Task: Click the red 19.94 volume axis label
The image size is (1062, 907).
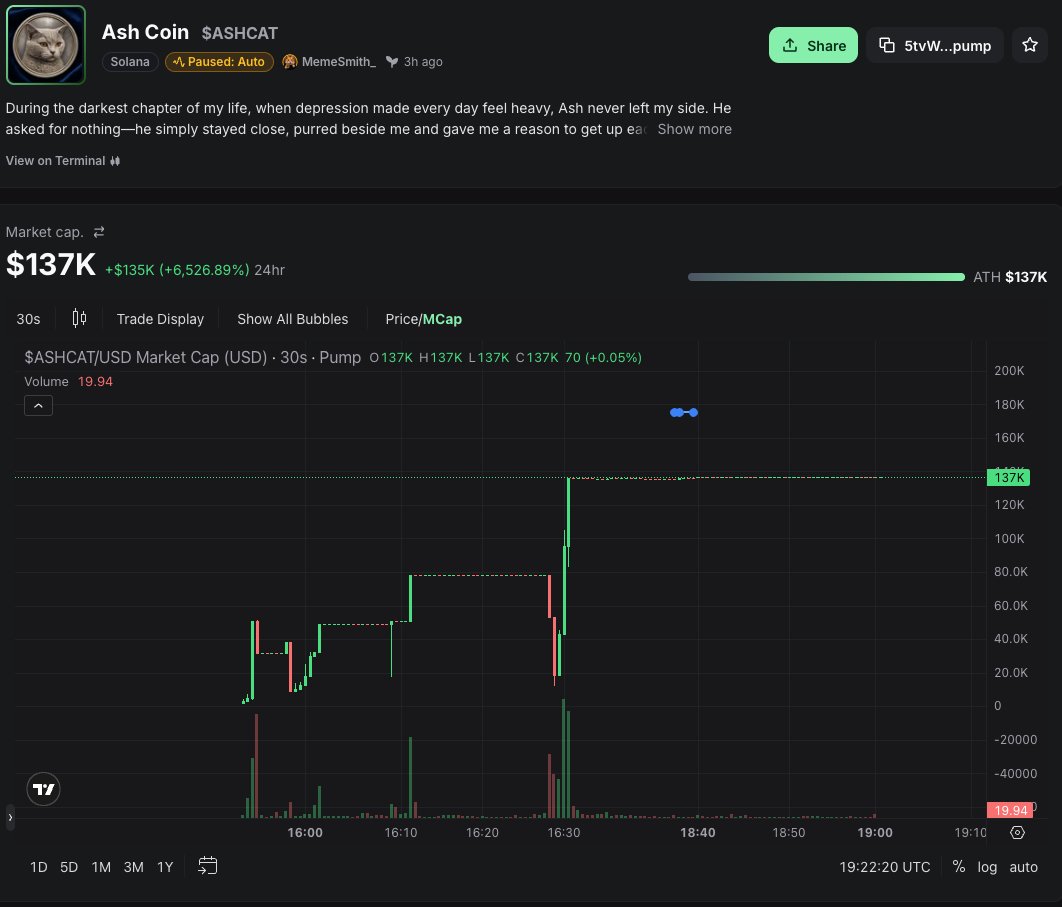Action: pyautogui.click(x=1010, y=810)
